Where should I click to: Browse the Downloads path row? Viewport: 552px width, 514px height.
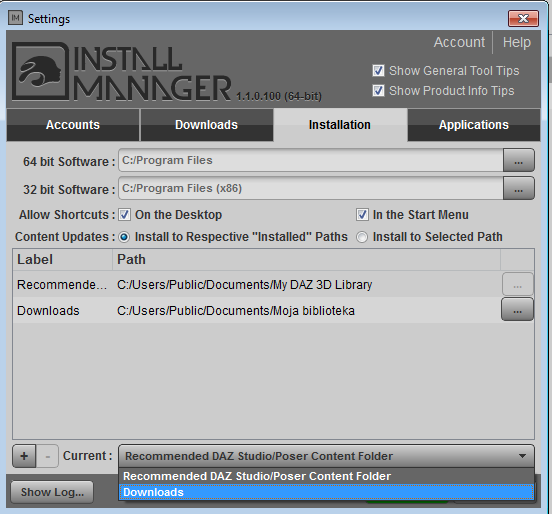(x=517, y=310)
